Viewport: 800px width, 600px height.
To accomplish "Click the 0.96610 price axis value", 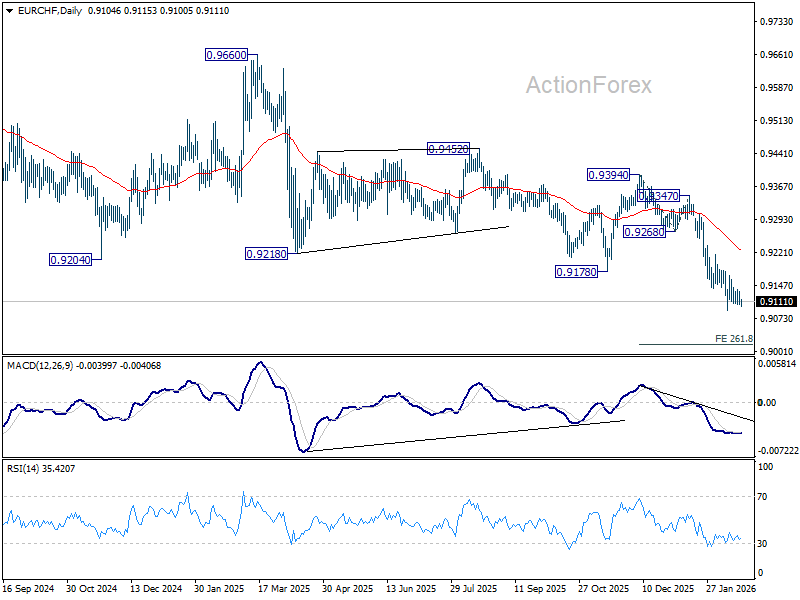I will (x=777, y=55).
